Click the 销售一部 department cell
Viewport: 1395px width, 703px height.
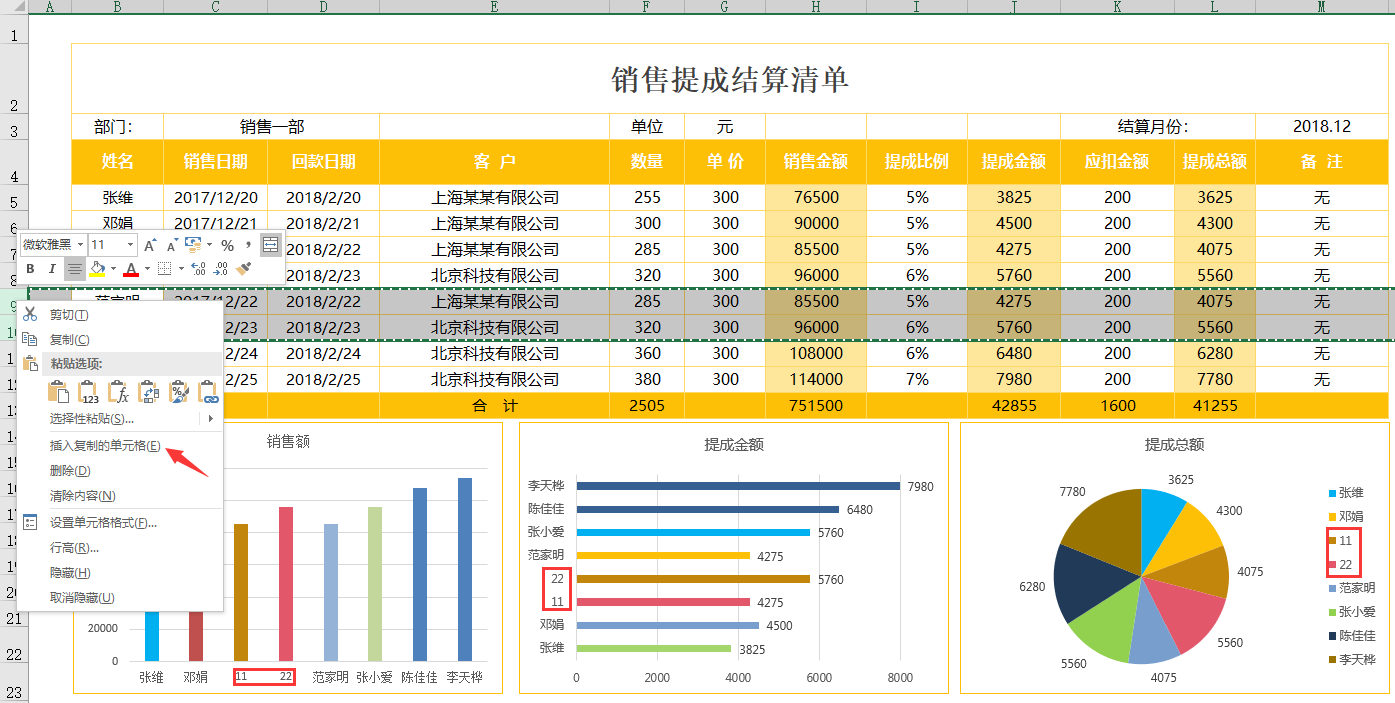pos(272,127)
